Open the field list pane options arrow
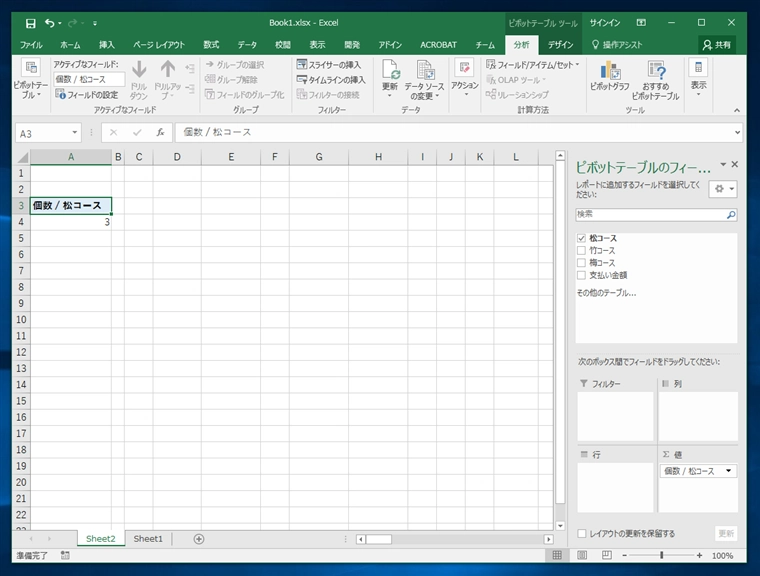The image size is (760, 576). click(723, 165)
